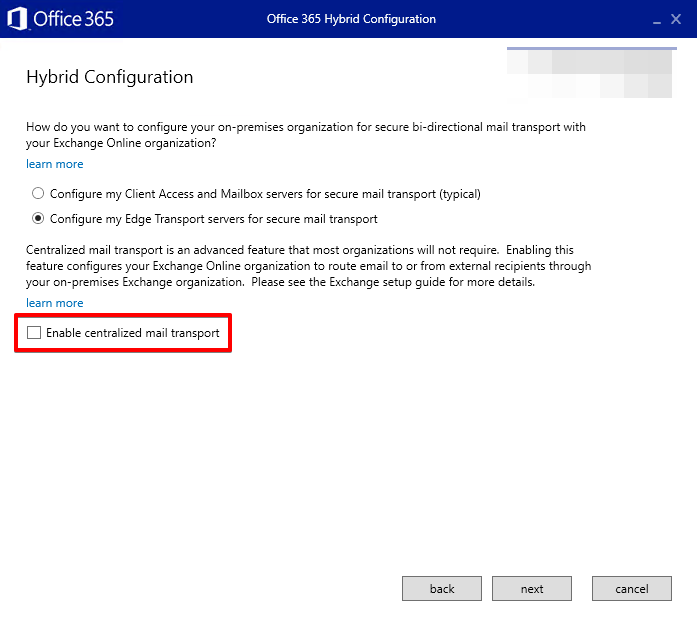This screenshot has height=626, width=697.
Task: Go back to the previous wizard step
Action: tap(442, 589)
